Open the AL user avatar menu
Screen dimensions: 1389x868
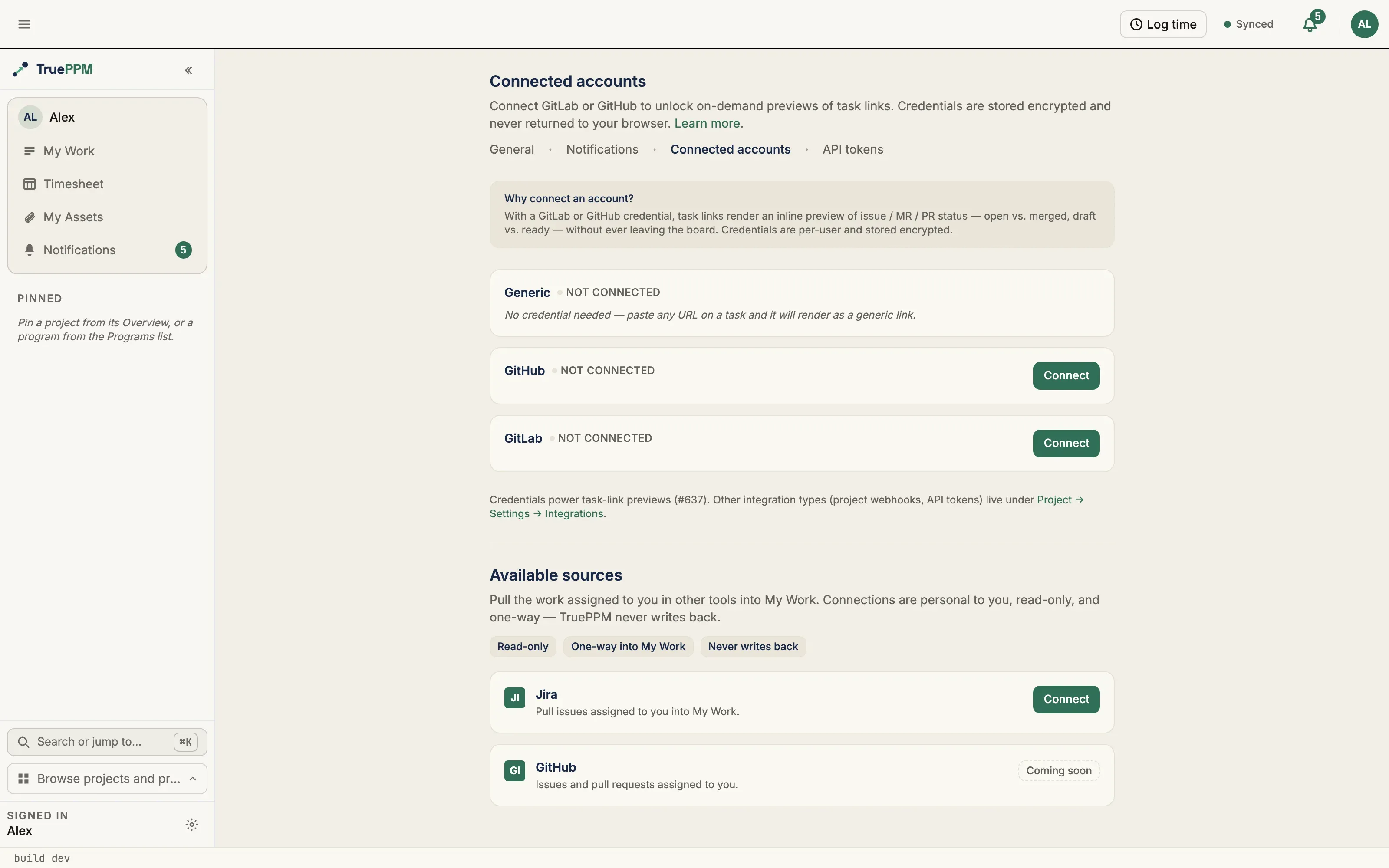tap(1364, 24)
